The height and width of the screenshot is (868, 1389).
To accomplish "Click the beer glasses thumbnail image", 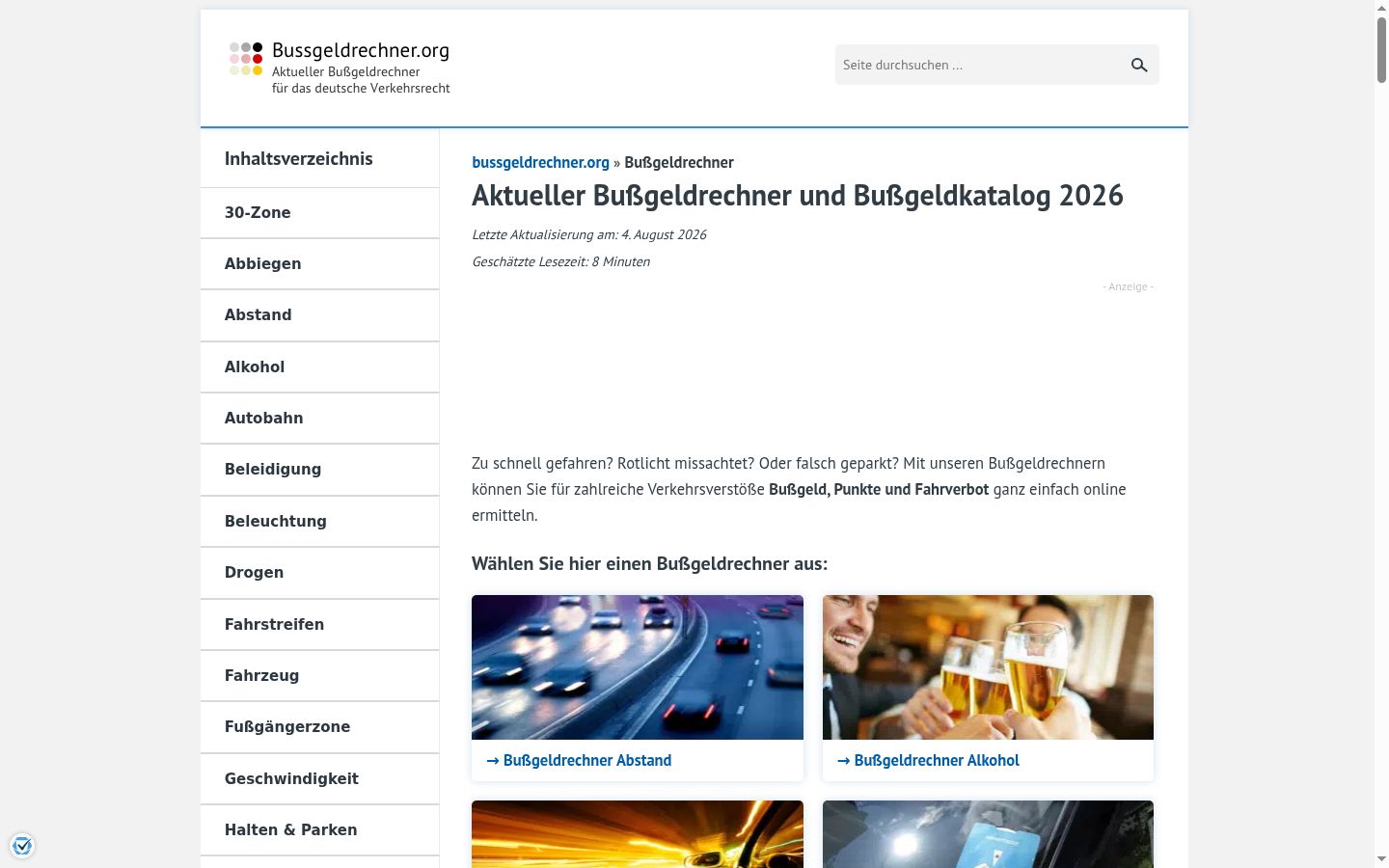I will click(x=988, y=667).
